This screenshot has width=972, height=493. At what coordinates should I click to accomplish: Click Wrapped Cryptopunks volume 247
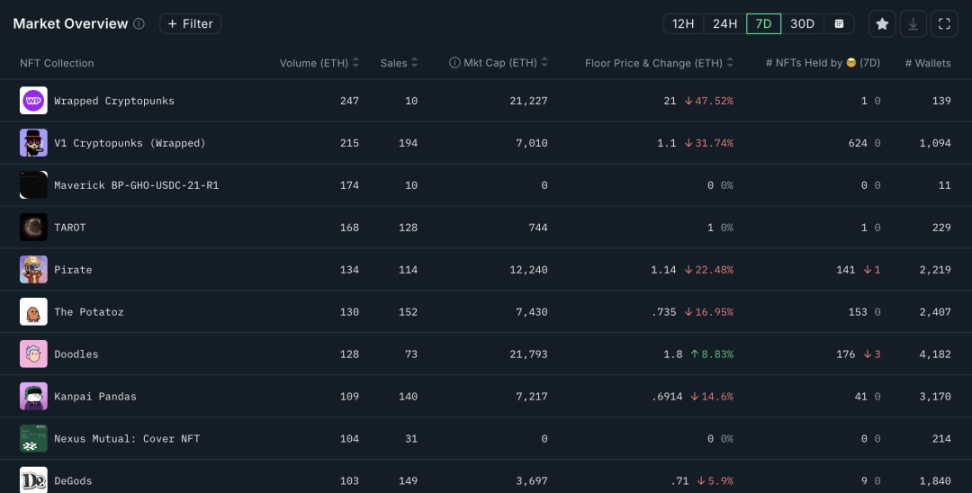click(350, 100)
